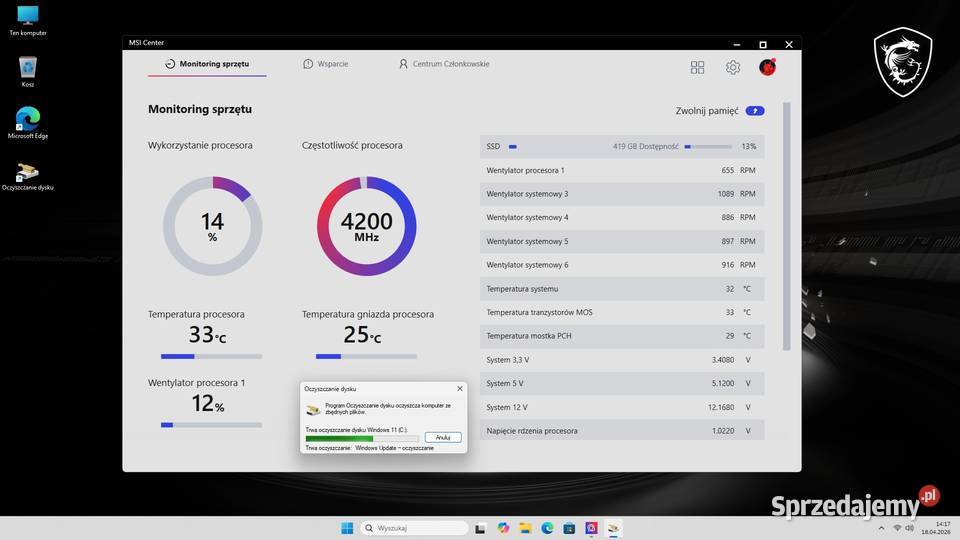Select the Ten komputer desktop icon
Image resolution: width=960 pixels, height=540 pixels.
point(28,18)
